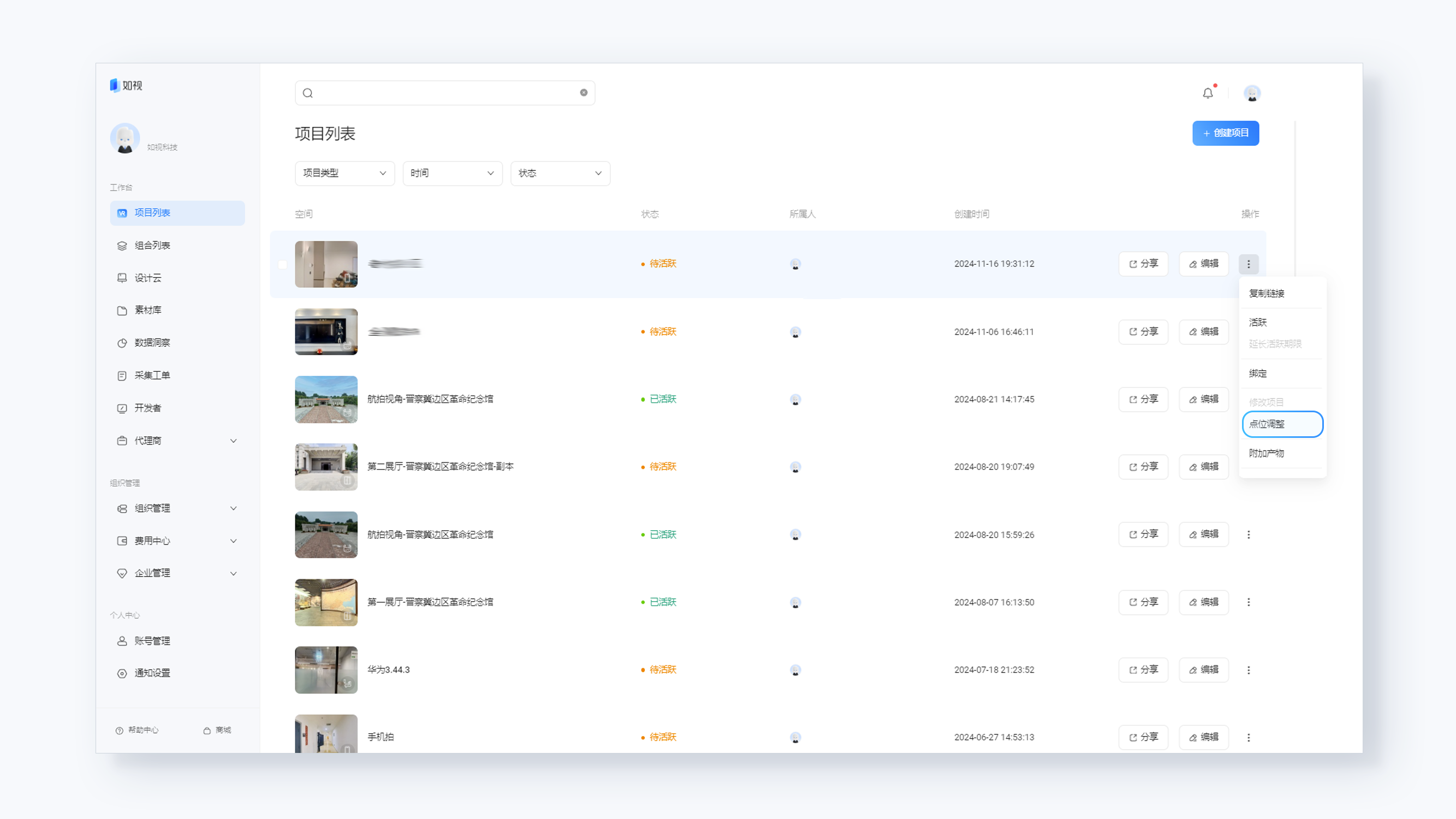Screen dimensions: 1456x819
Task: Open the 项目类型 filter dropdown
Action: [x=345, y=174]
